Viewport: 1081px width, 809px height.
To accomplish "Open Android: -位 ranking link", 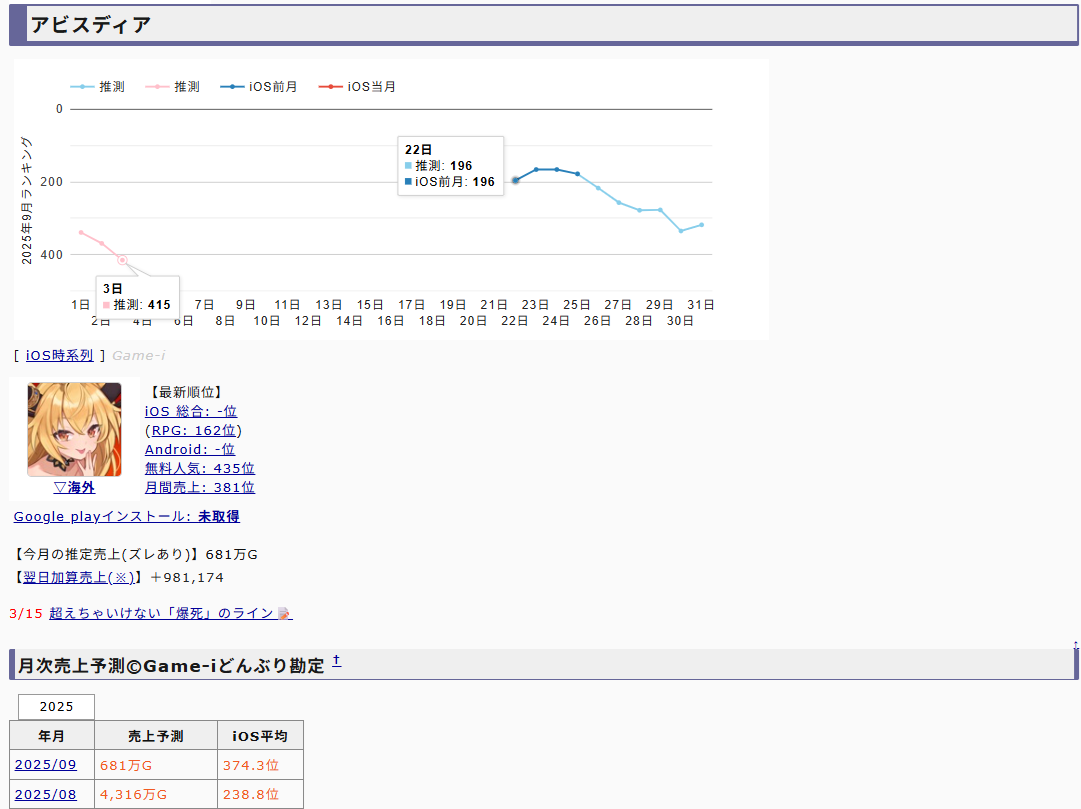I will [x=190, y=449].
